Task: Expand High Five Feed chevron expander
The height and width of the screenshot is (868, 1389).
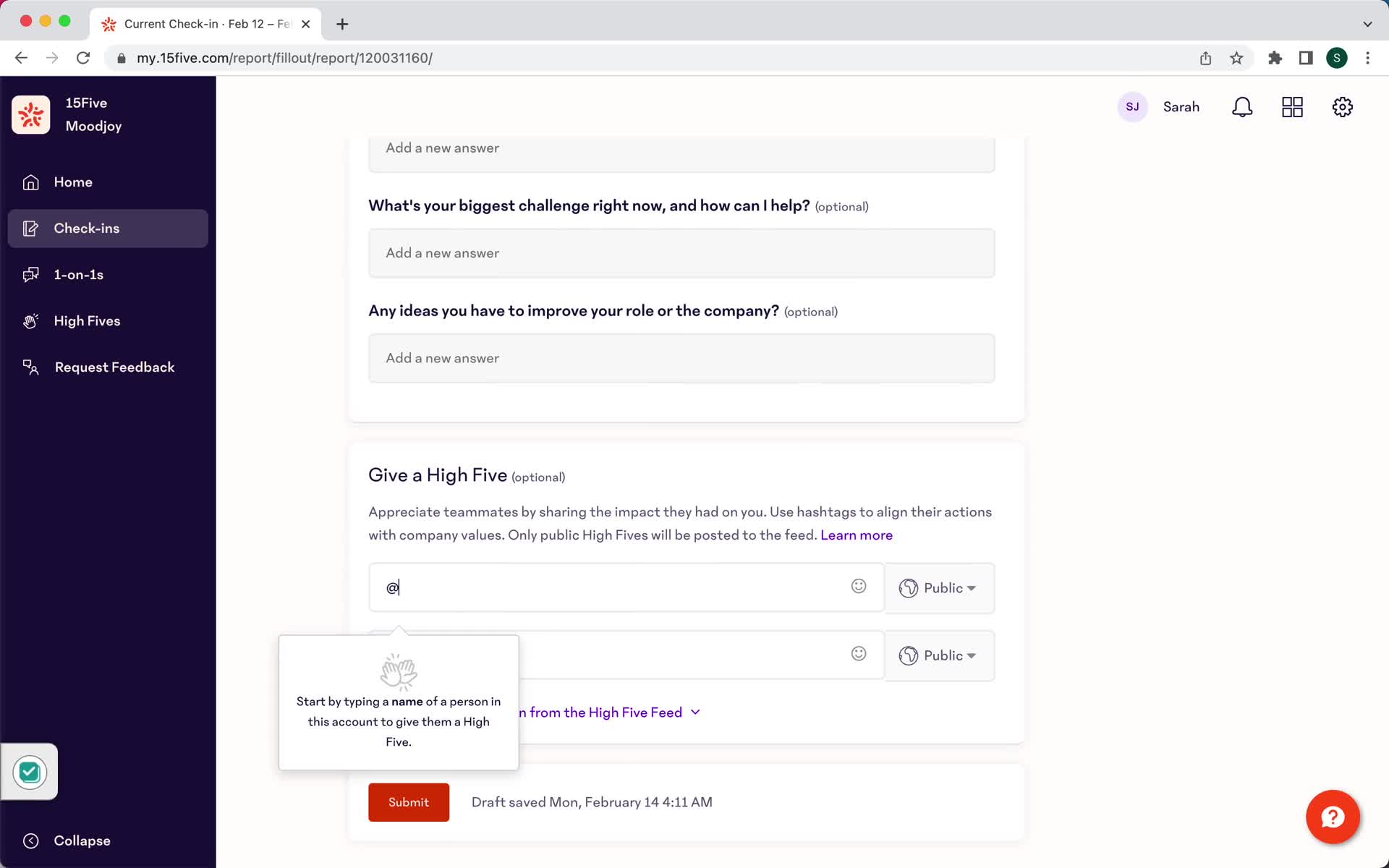Action: tap(697, 712)
